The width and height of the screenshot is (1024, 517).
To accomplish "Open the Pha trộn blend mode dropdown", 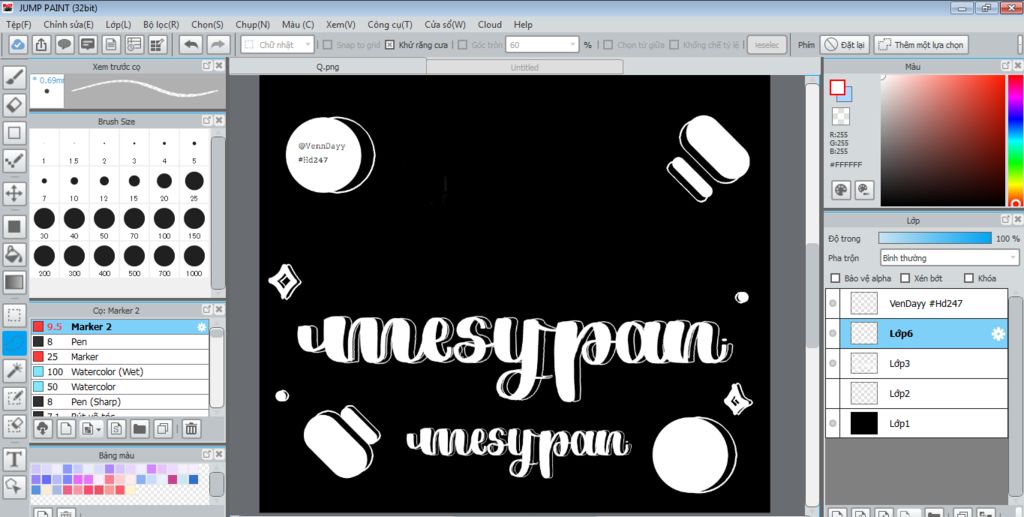I will coord(950,258).
